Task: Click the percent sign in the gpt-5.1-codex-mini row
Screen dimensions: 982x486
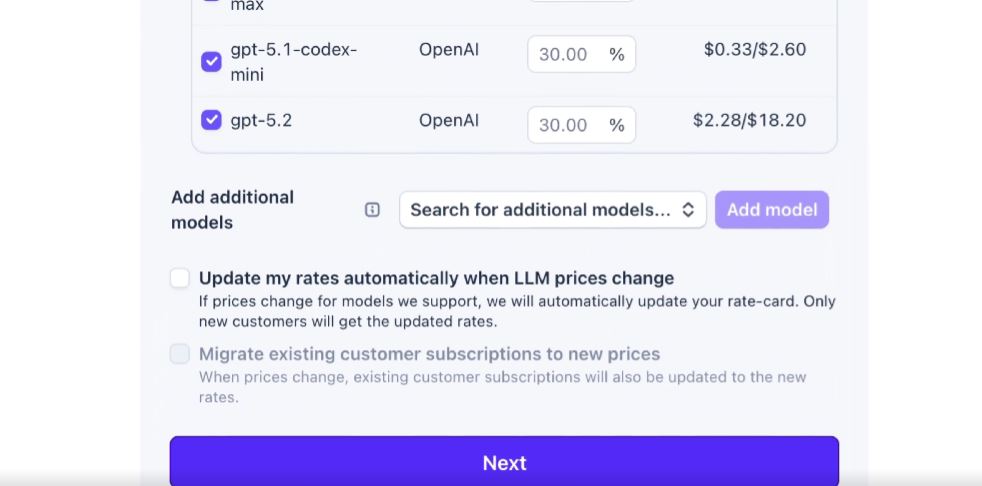Action: click(617, 55)
